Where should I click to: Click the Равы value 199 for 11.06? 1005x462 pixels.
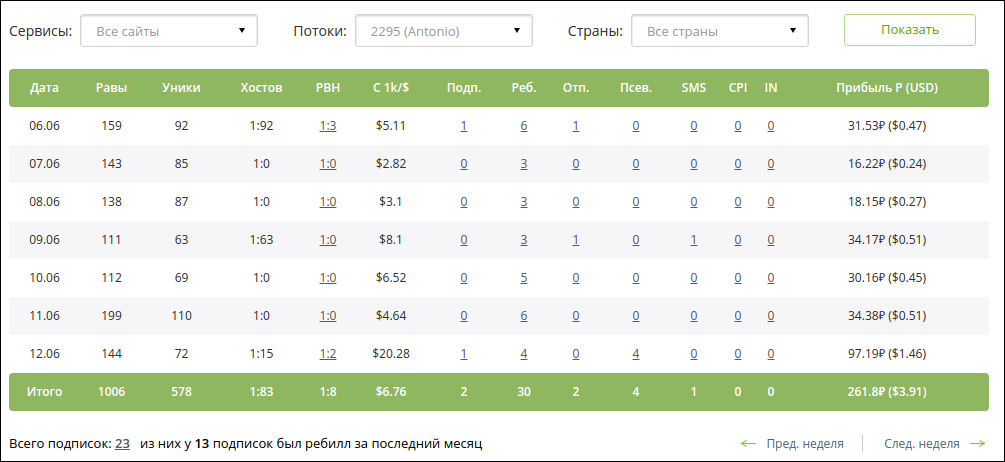point(111,316)
